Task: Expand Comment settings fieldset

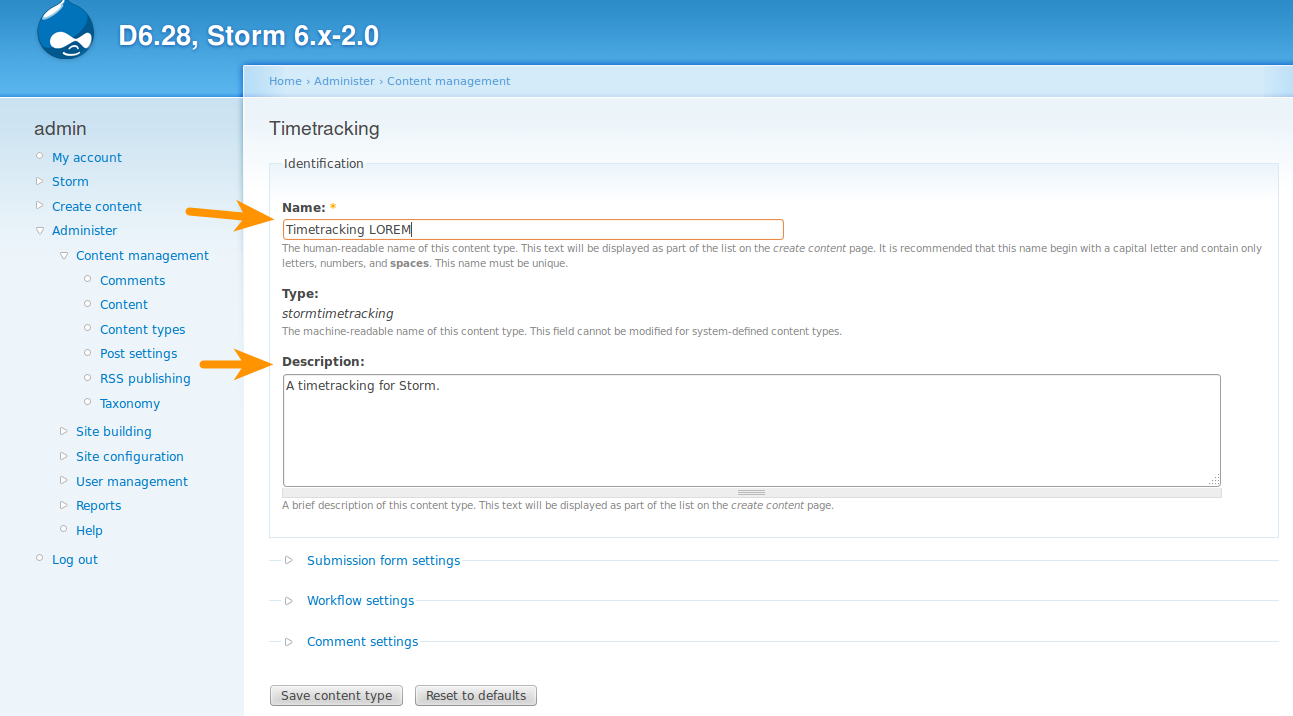Action: (x=362, y=641)
